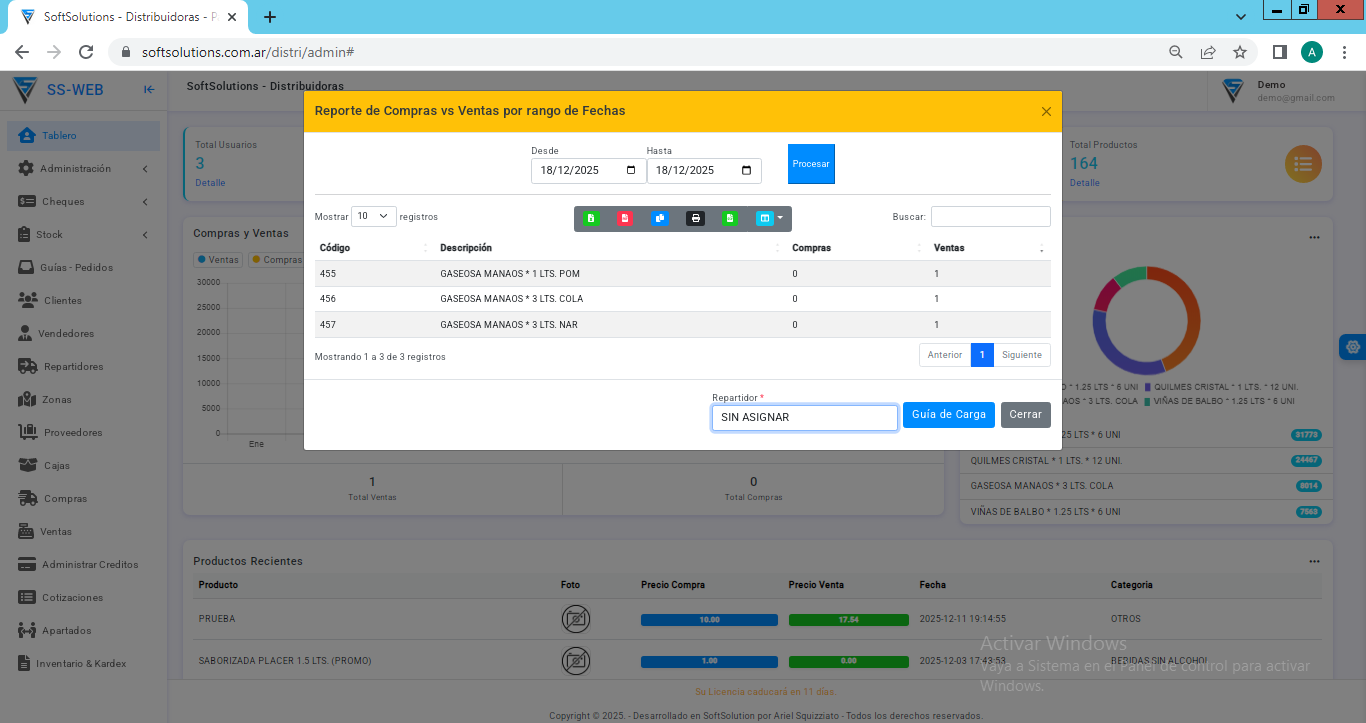Bookmark this page with the star icon
The height and width of the screenshot is (723, 1366).
1240,52
